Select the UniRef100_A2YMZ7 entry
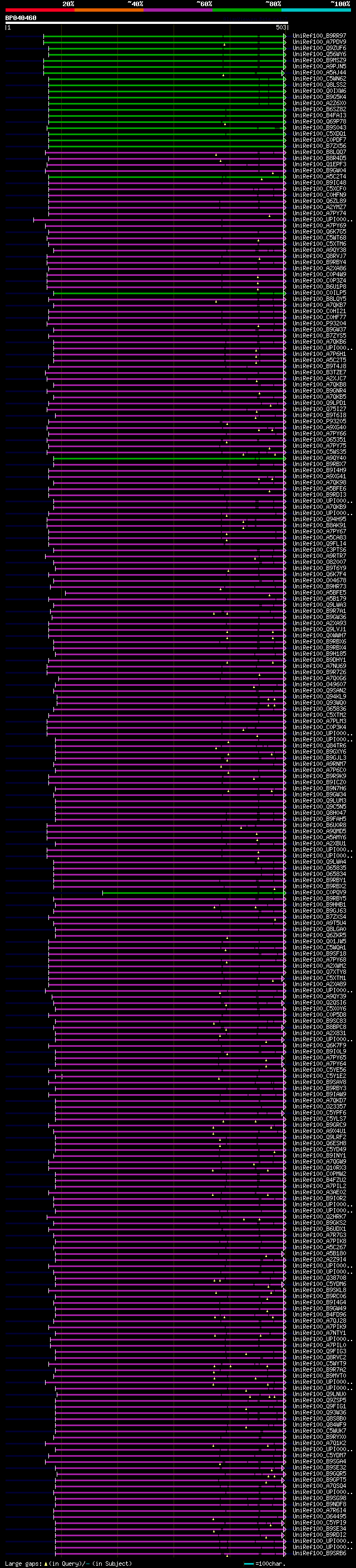Screen dimensions: 356x1568 (x=319, y=207)
